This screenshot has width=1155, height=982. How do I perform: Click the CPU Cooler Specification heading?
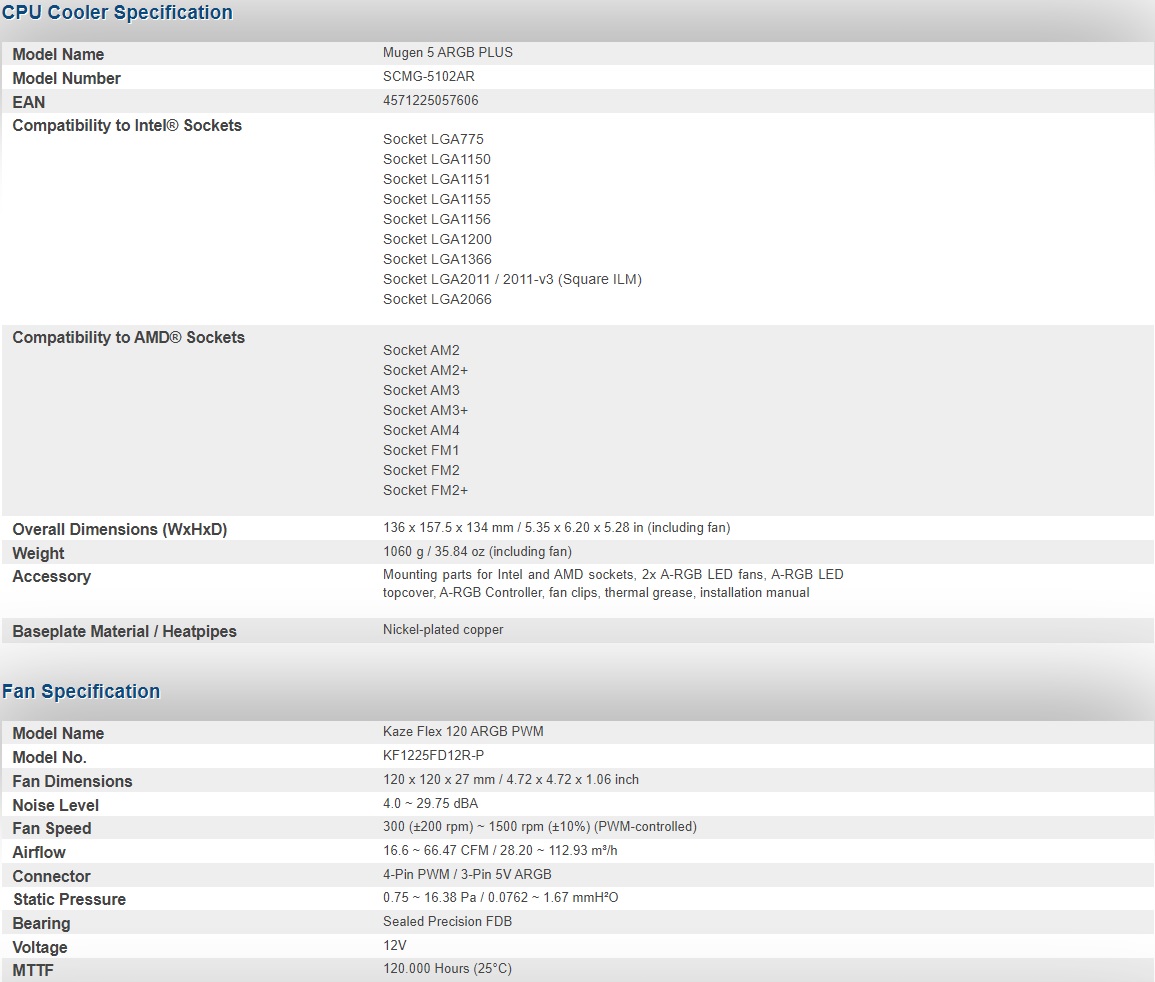117,13
